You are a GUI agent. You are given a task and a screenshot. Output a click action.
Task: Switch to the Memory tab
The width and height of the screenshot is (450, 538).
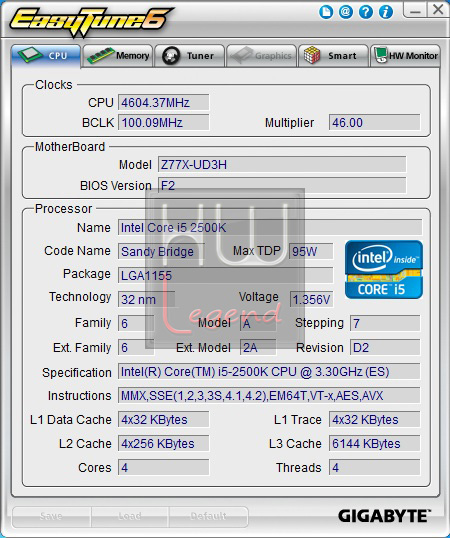118,56
